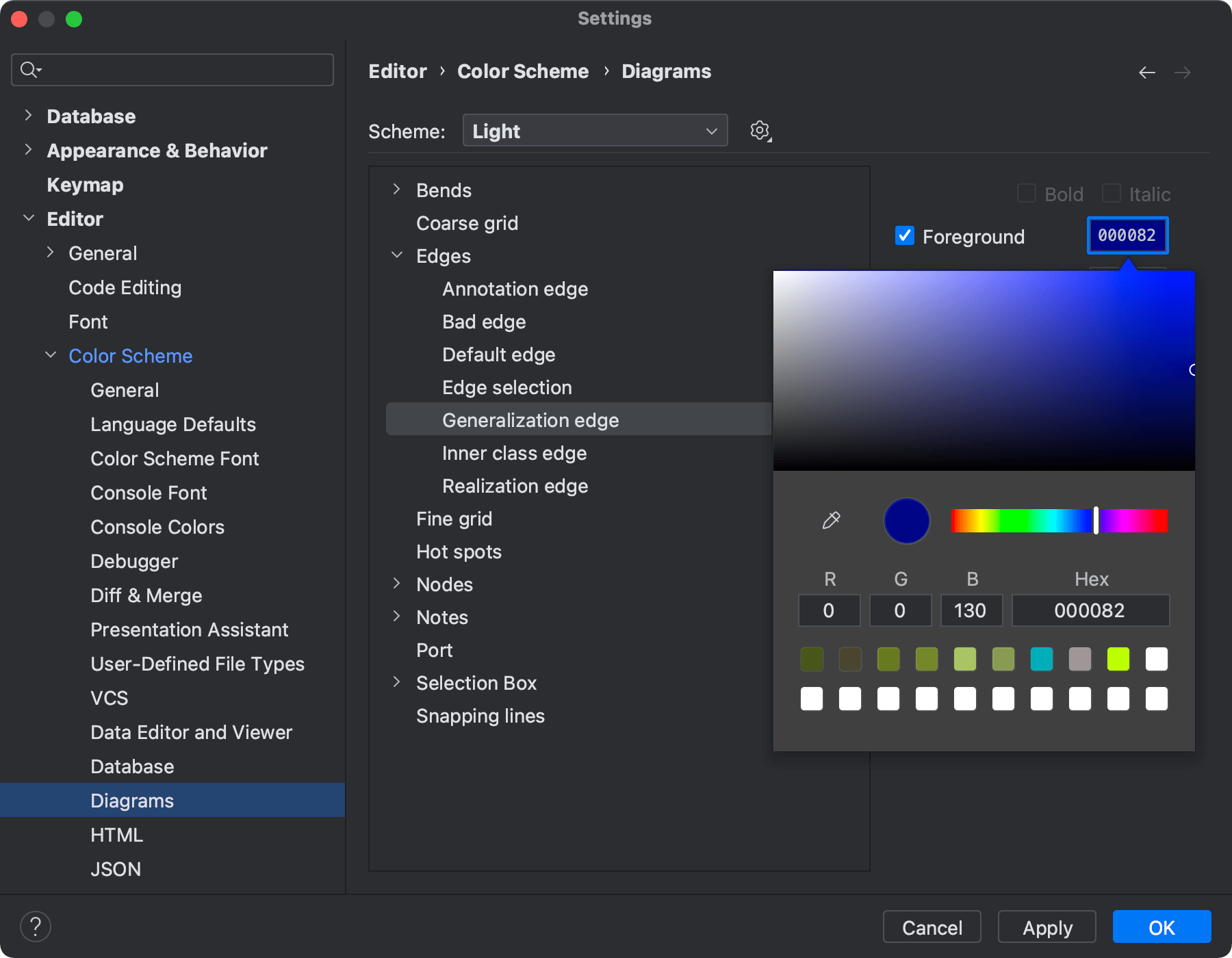Image resolution: width=1232 pixels, height=958 pixels.
Task: Click the search magnifier icon
Action: tap(30, 70)
